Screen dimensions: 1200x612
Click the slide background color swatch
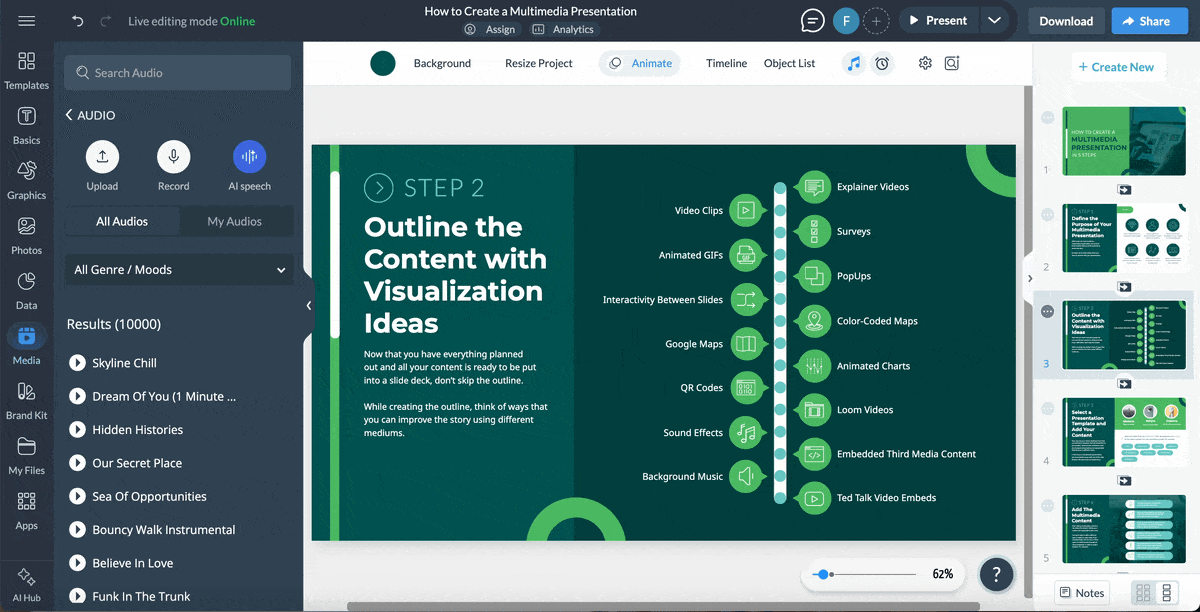[383, 63]
